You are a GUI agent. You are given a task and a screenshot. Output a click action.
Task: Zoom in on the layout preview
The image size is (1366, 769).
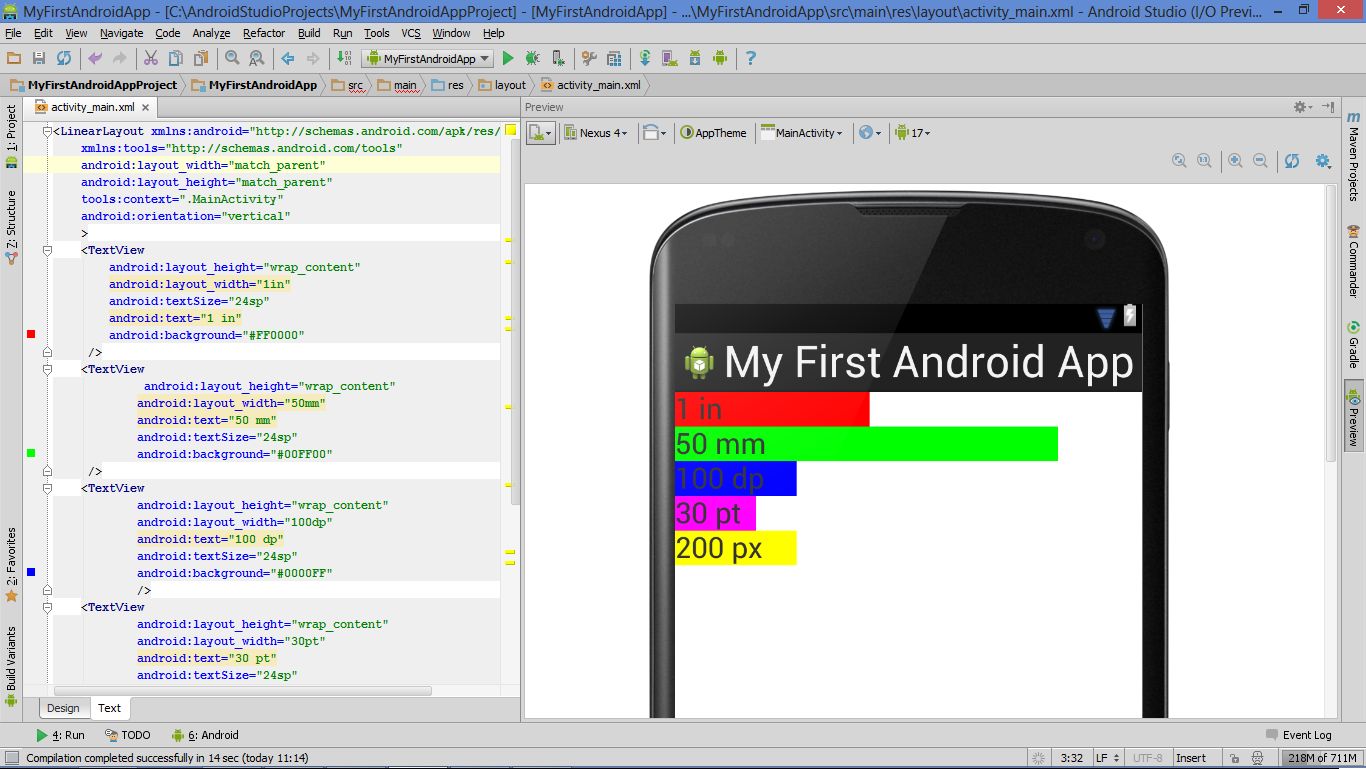coord(1236,160)
